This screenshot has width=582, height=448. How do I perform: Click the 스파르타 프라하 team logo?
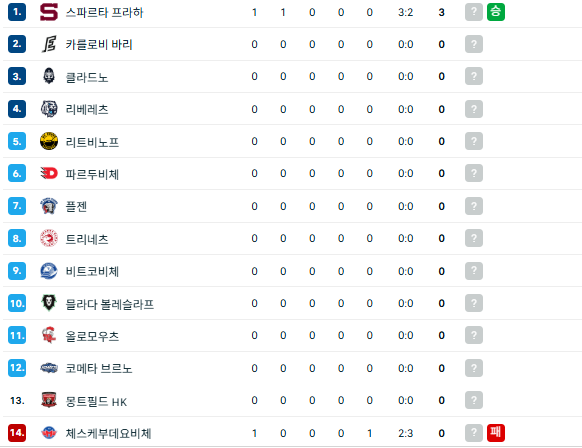point(49,12)
